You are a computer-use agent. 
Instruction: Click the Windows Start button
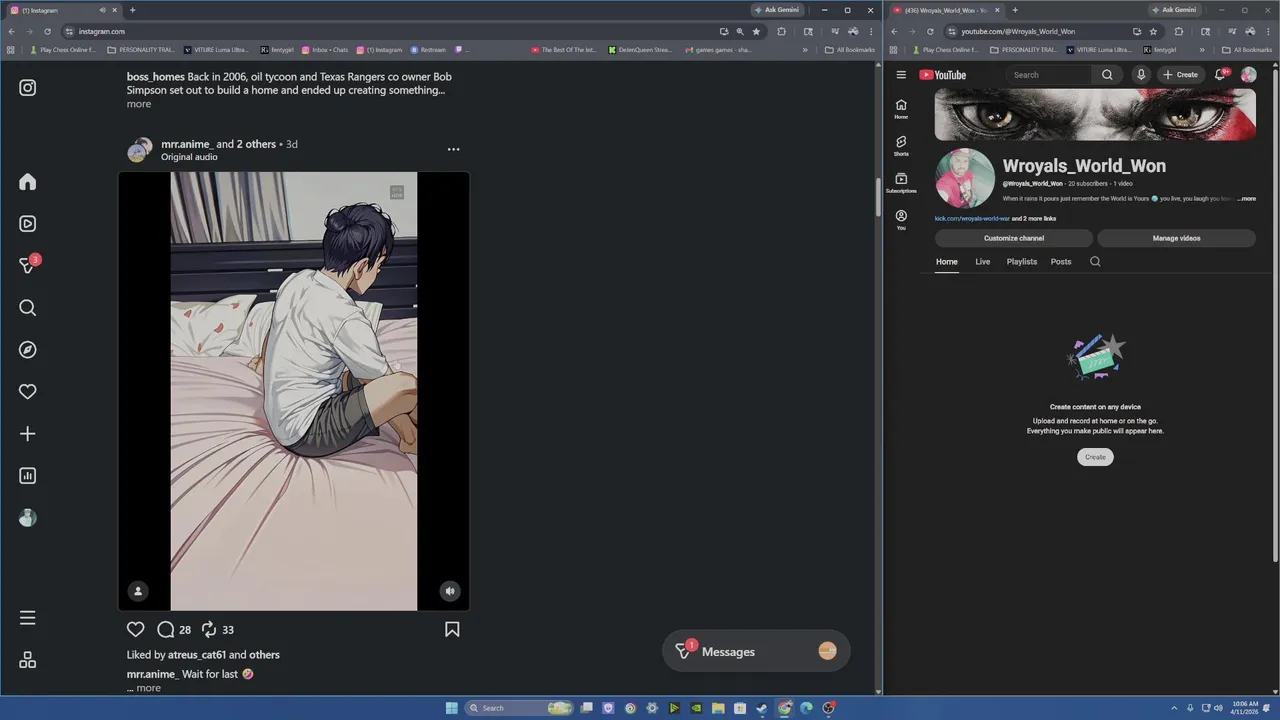click(451, 708)
